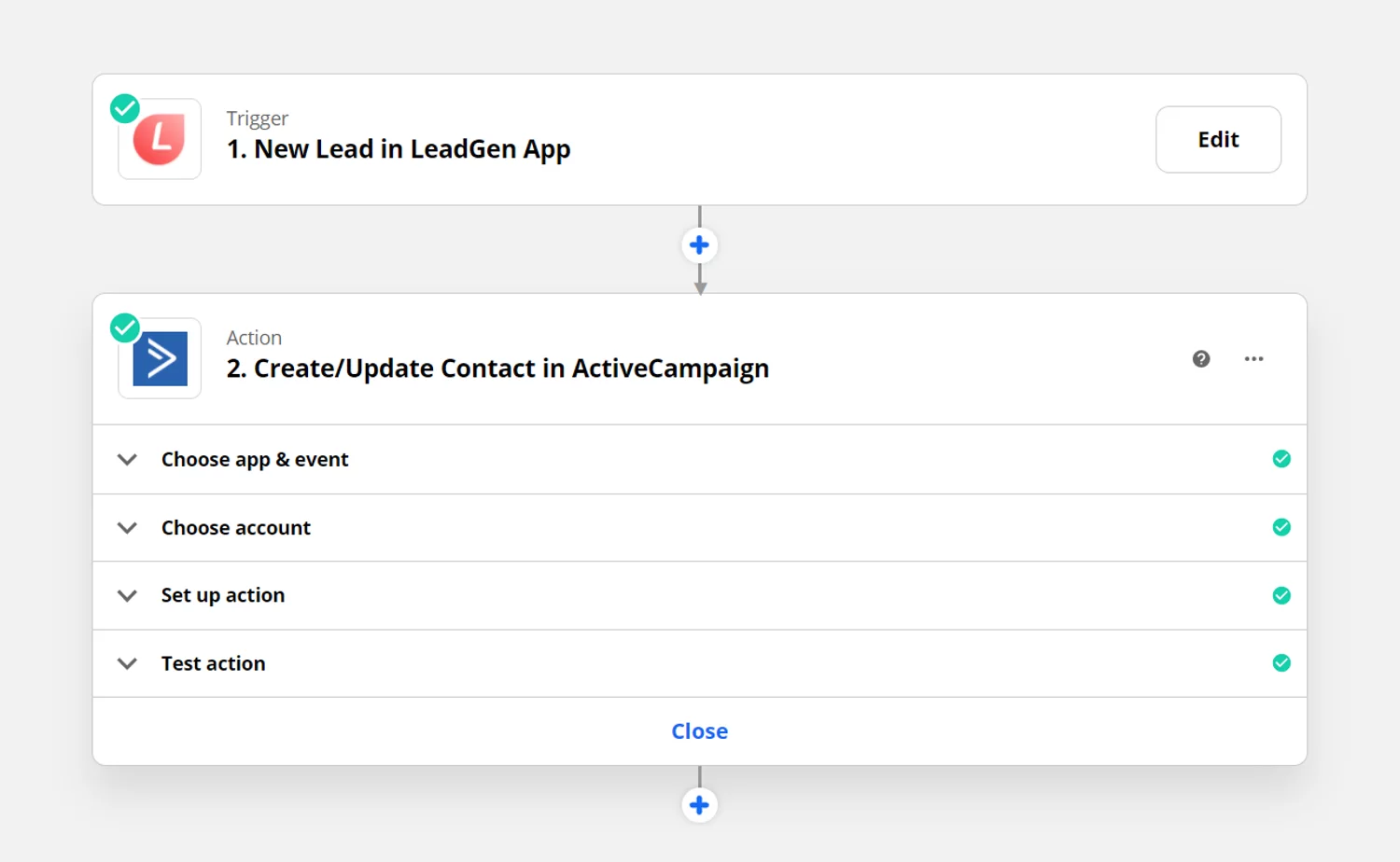Click the trigger step green checkmark badge
This screenshot has width=1400, height=862.
[125, 108]
